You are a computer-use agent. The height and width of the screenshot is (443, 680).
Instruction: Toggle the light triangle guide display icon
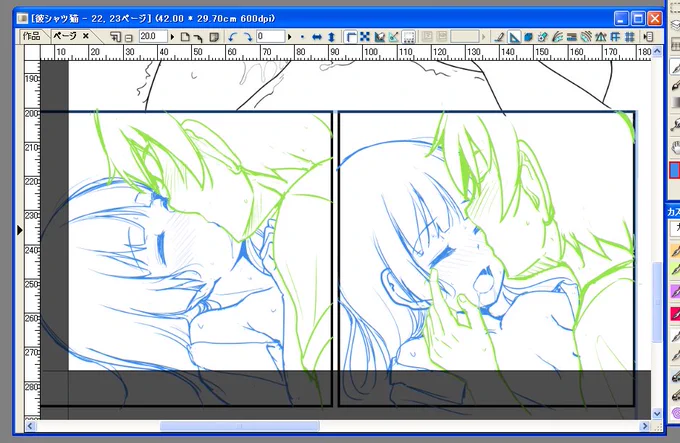393,37
